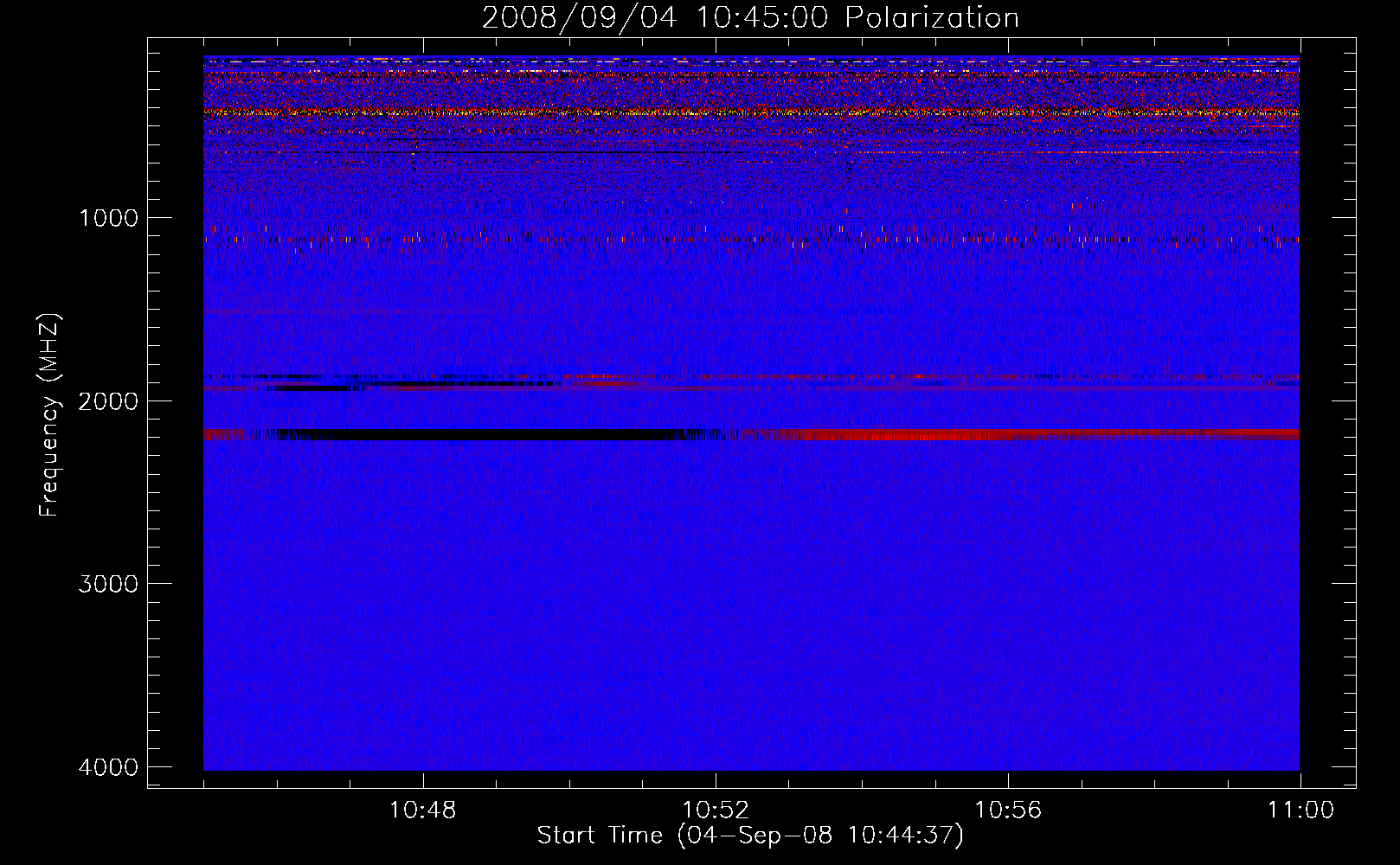Click the uniform blue region near 3000 MHz
The width and height of the screenshot is (1400, 865).
[x=751, y=584]
